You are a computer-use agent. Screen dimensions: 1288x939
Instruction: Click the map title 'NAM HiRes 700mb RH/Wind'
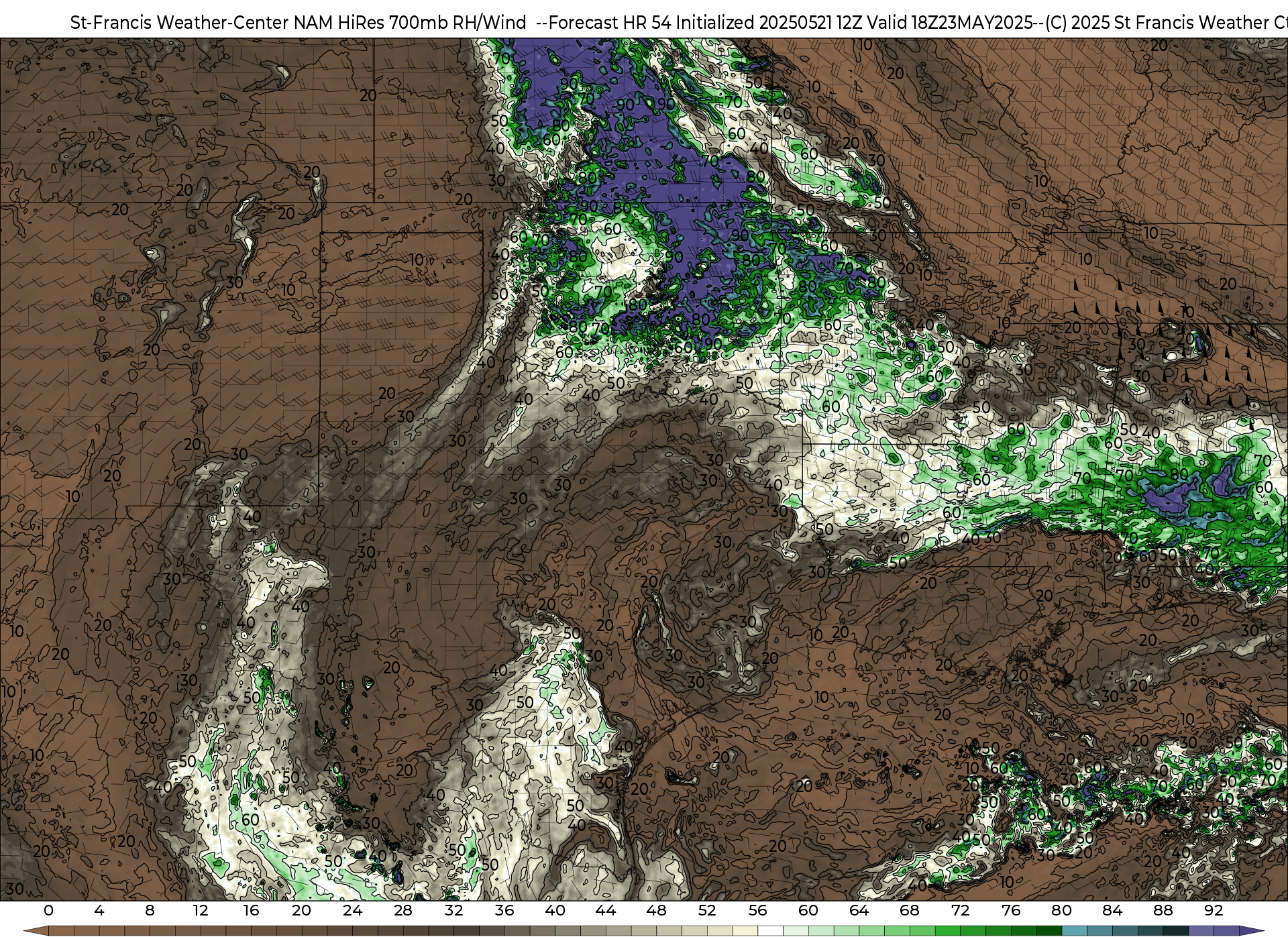(410, 22)
